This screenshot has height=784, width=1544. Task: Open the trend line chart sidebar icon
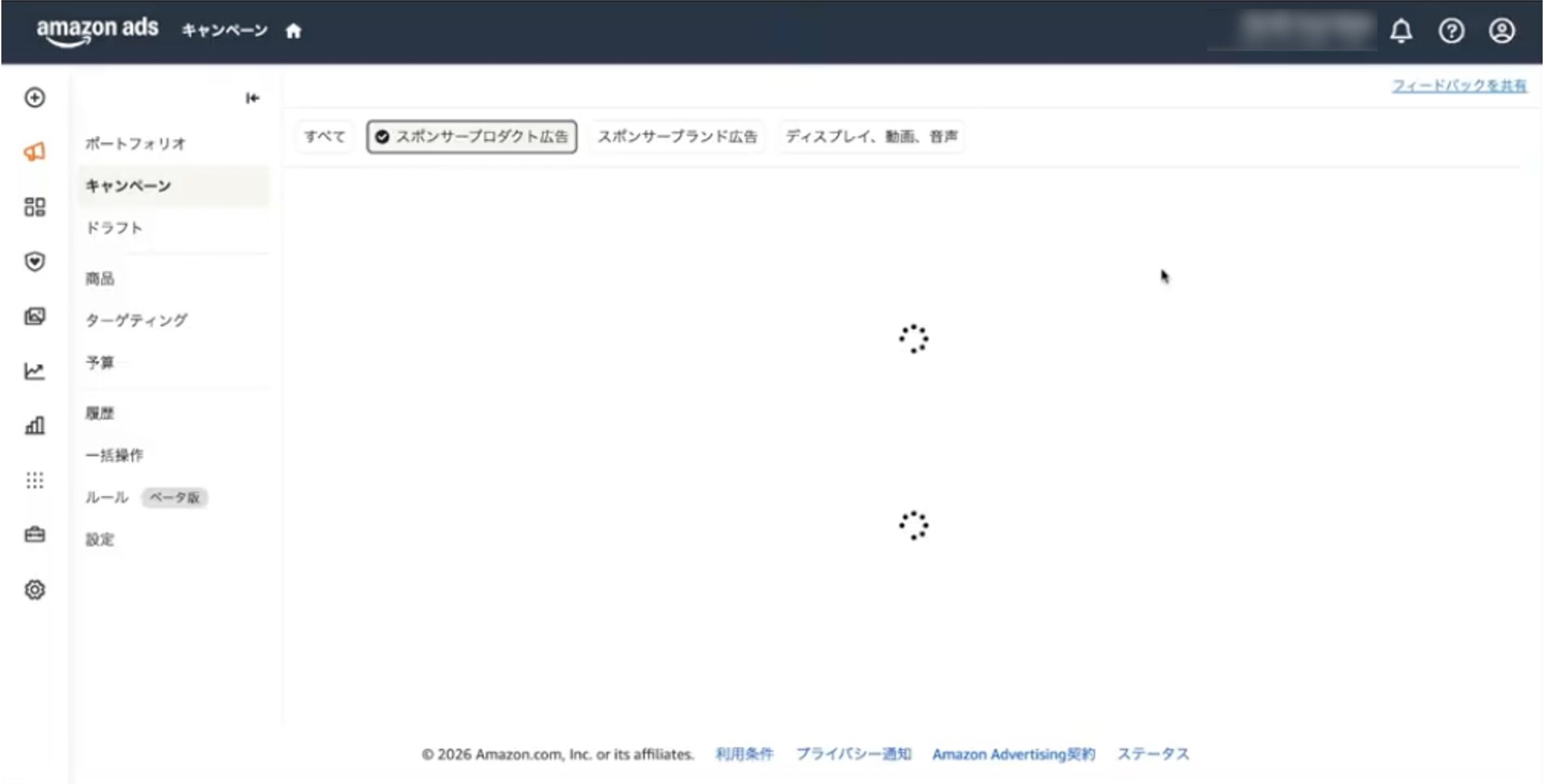[x=35, y=371]
